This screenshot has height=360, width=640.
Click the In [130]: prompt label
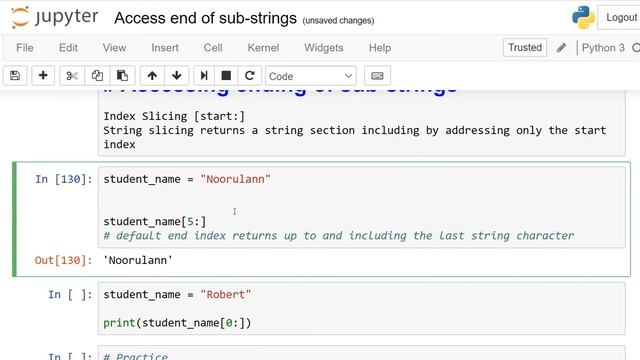tap(64, 179)
